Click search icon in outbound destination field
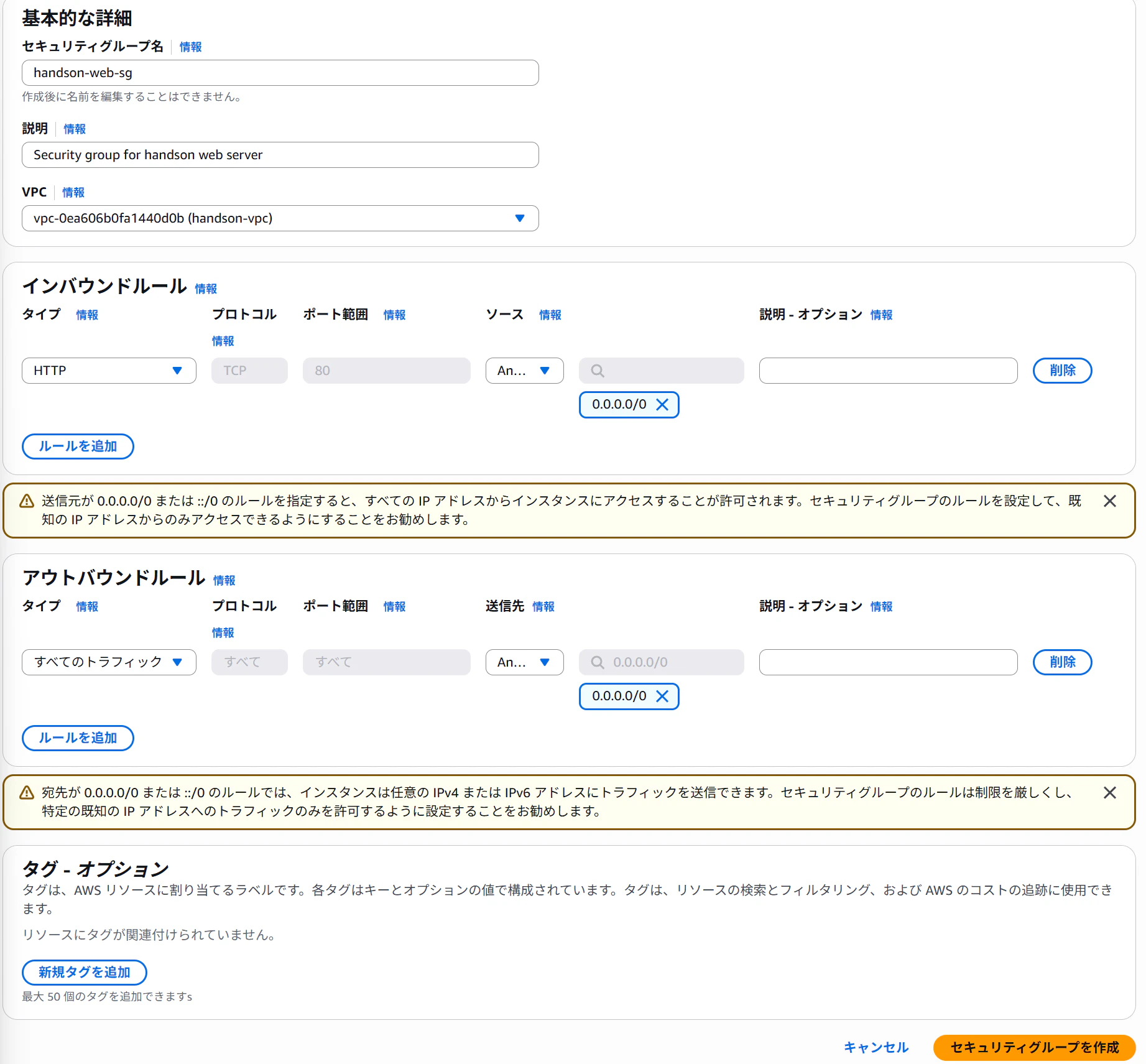Screen dimensions: 1146x1064 pyautogui.click(x=598, y=662)
